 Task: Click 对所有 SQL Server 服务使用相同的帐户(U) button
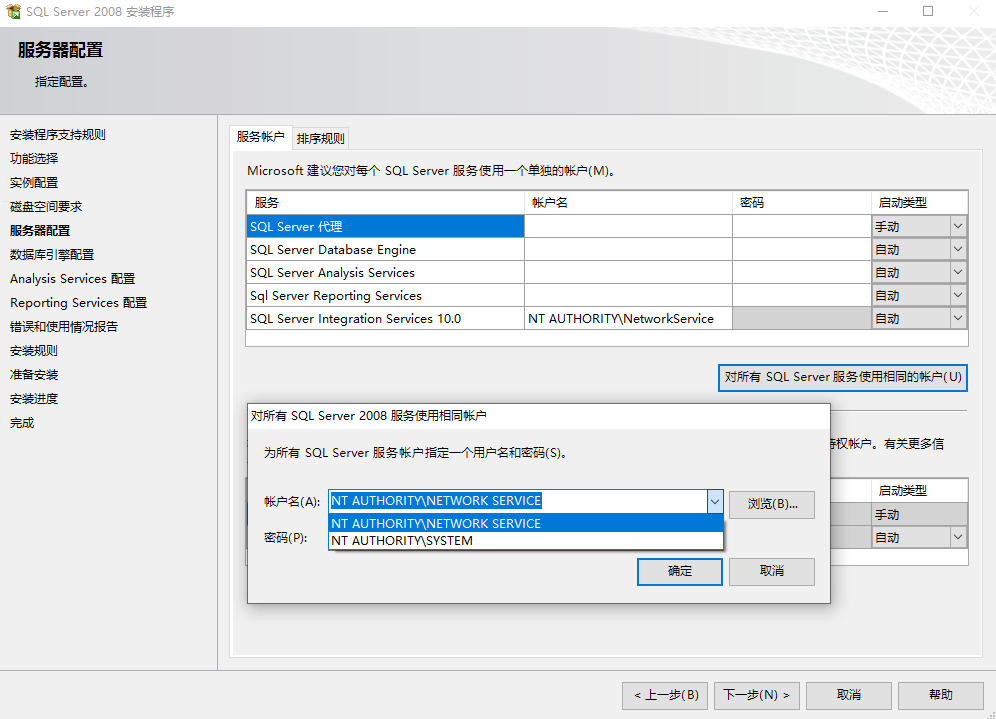(x=843, y=377)
